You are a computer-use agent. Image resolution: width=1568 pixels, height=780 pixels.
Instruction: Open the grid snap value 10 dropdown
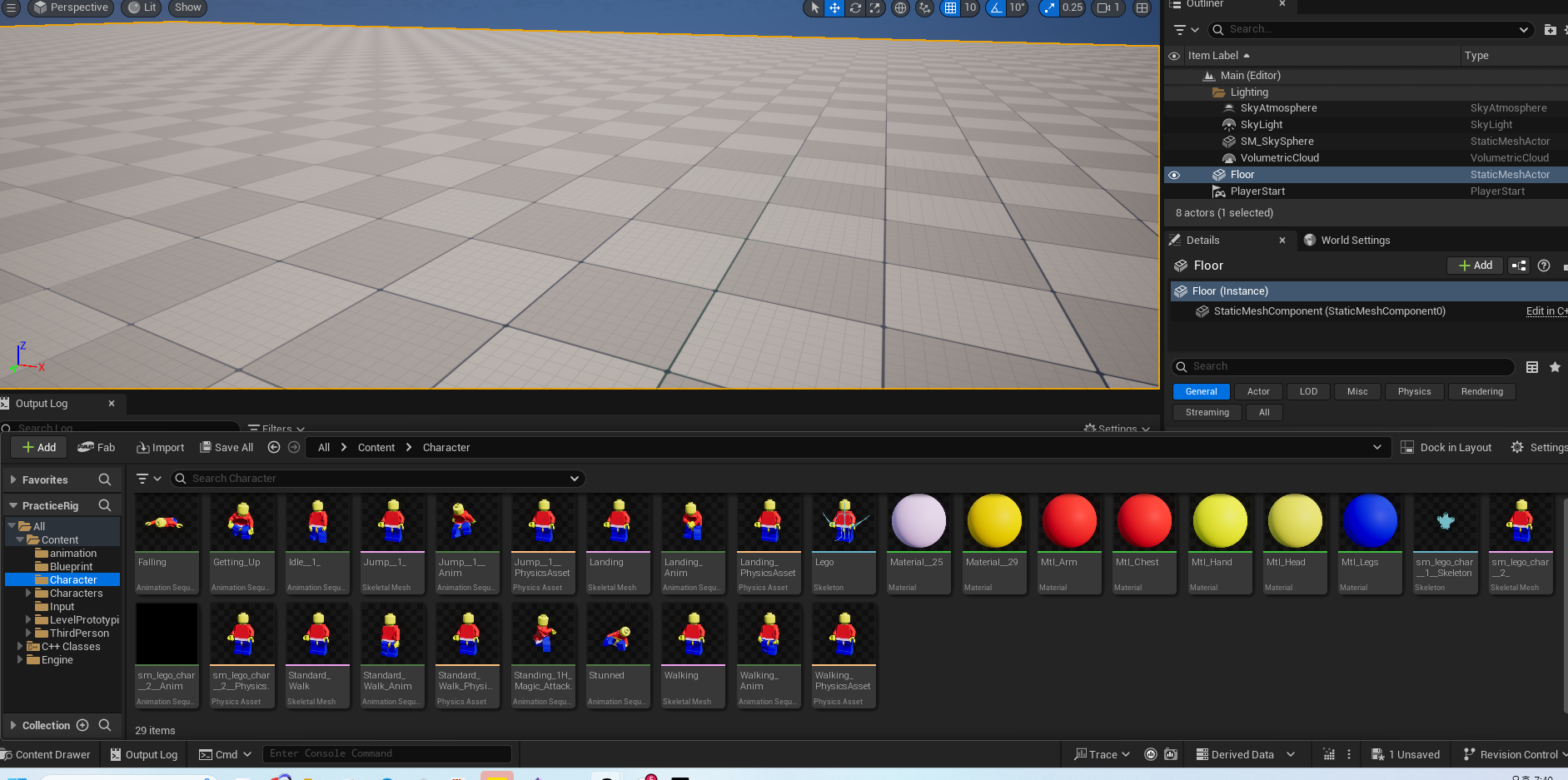(970, 7)
